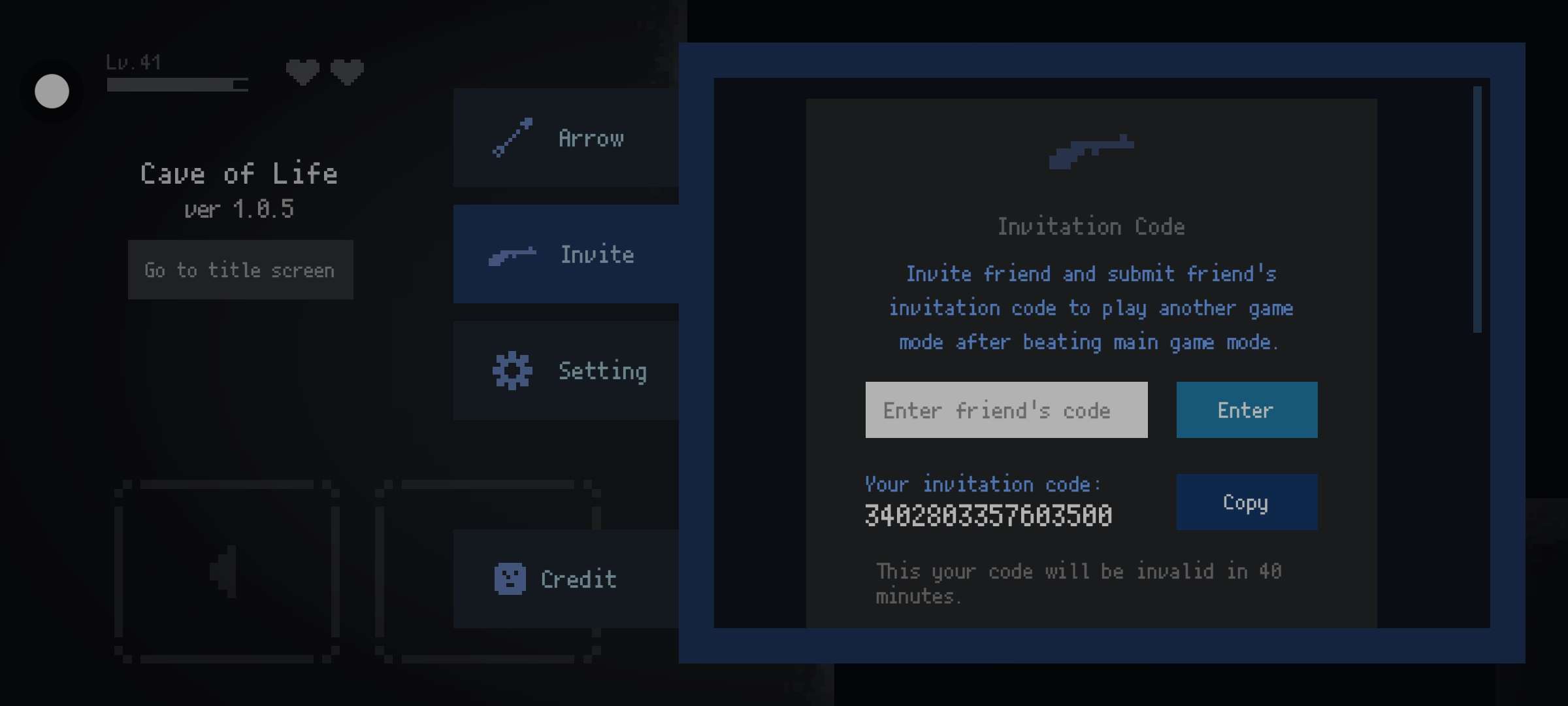Click the gear icon next to Setting
Image resolution: width=1568 pixels, height=706 pixels.
[512, 371]
